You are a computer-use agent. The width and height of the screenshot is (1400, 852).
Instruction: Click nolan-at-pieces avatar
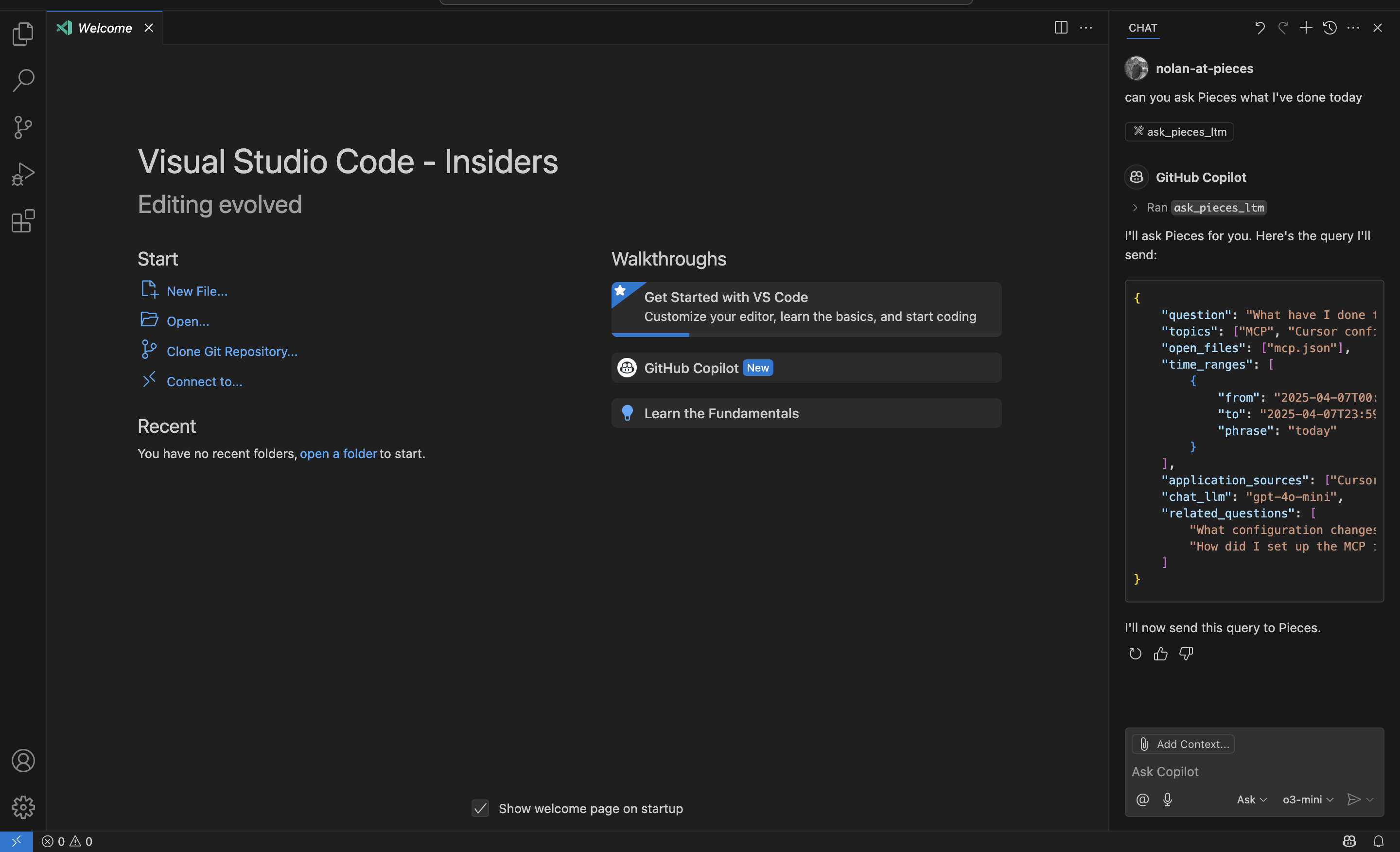[x=1137, y=68]
